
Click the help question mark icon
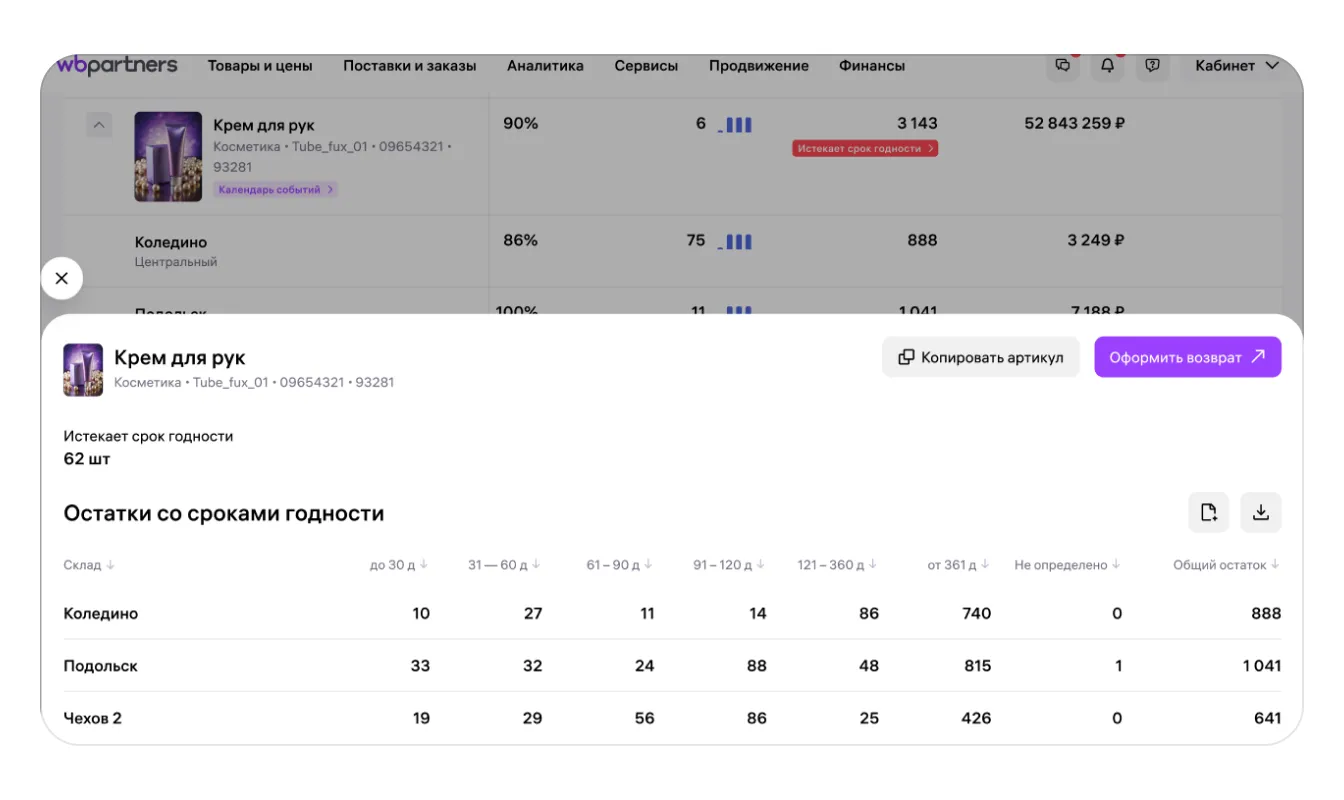1152,66
